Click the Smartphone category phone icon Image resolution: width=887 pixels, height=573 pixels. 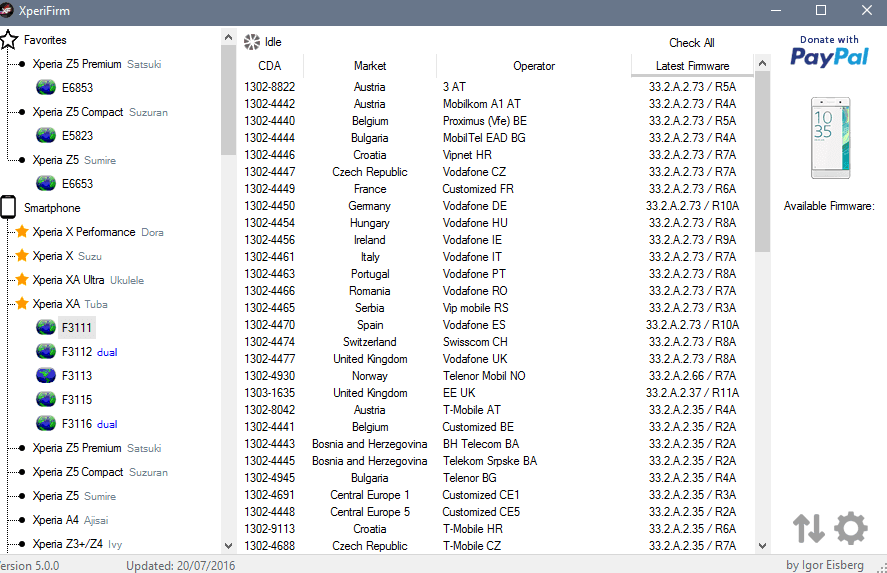click(8, 207)
